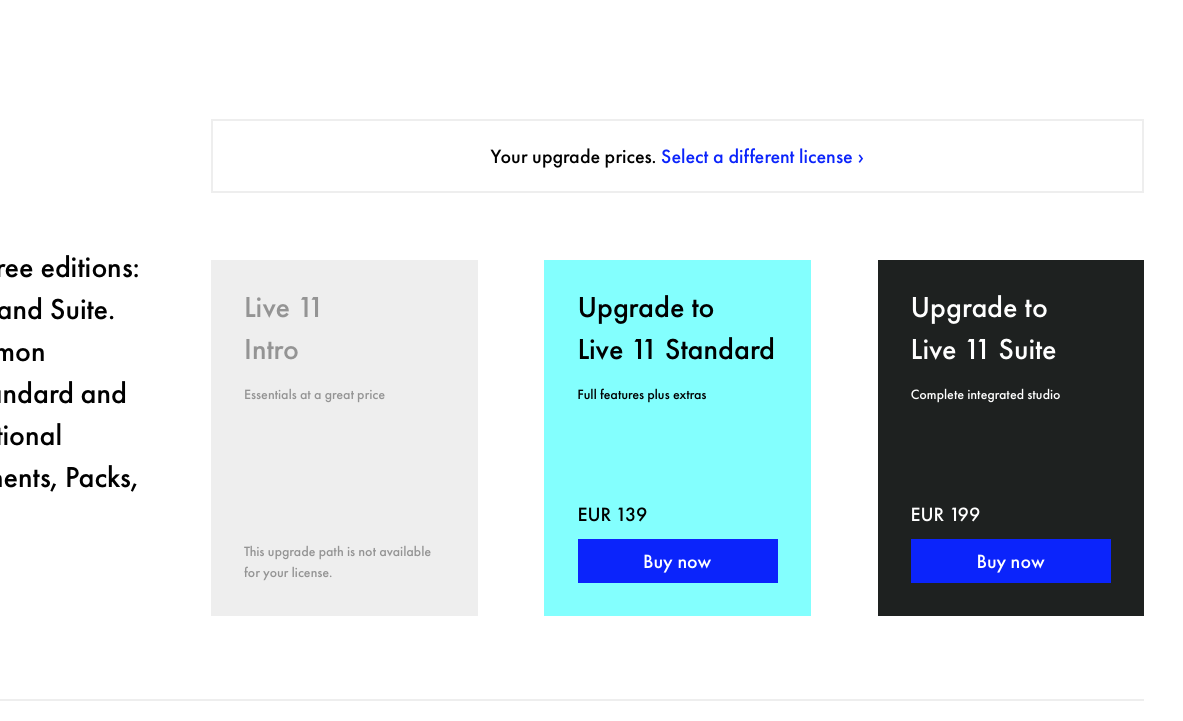Click the greyed-out Live 11 Intro title

(282, 329)
